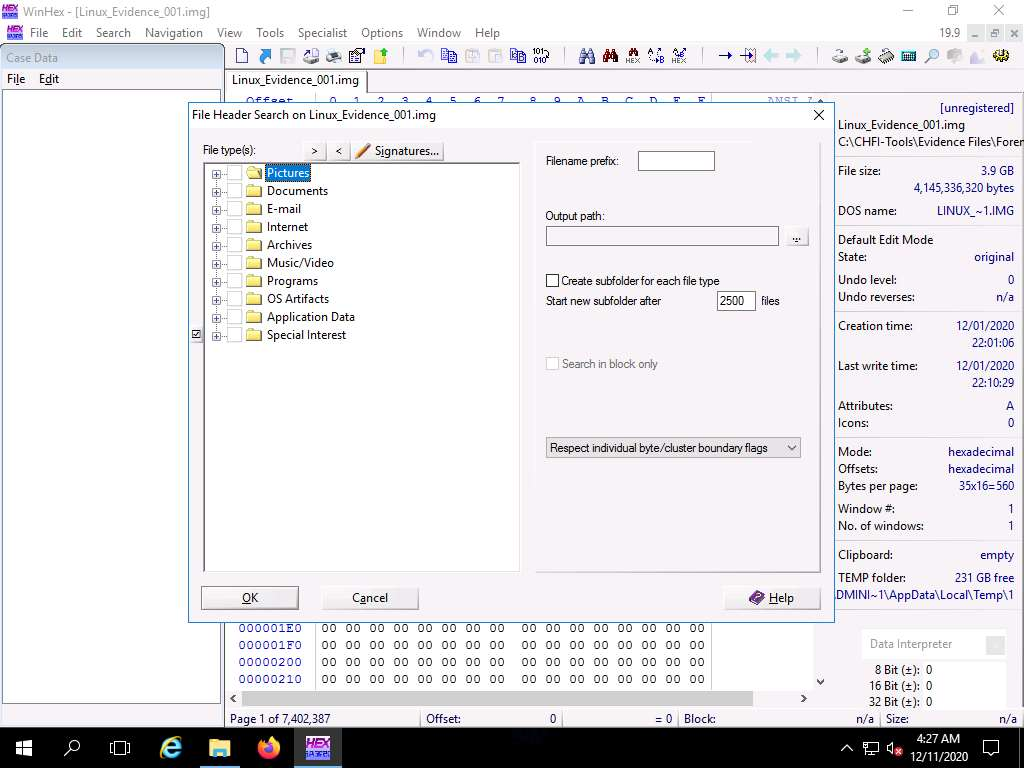Click the Replace Text (A to B) icon

tap(656, 56)
